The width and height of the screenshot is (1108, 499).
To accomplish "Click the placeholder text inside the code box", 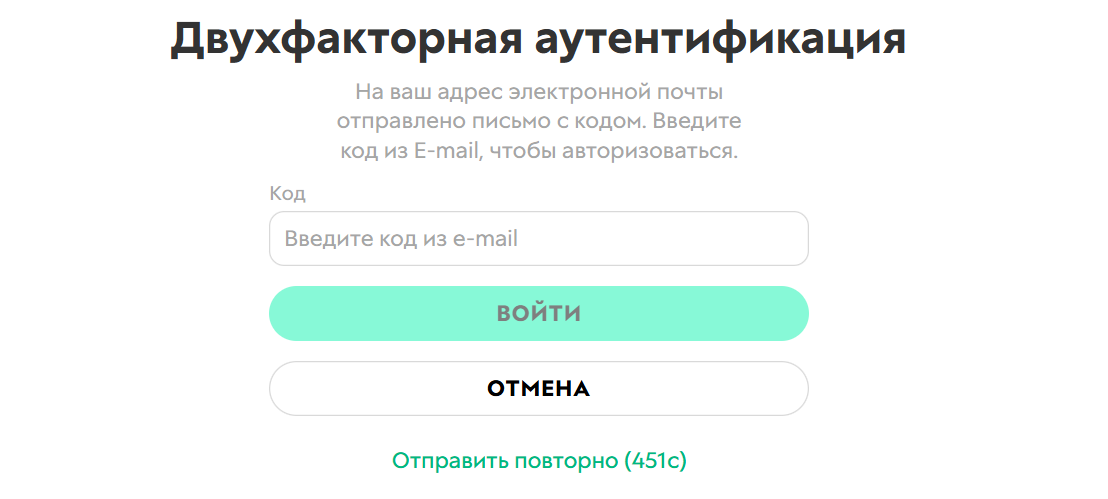I will click(x=401, y=240).
